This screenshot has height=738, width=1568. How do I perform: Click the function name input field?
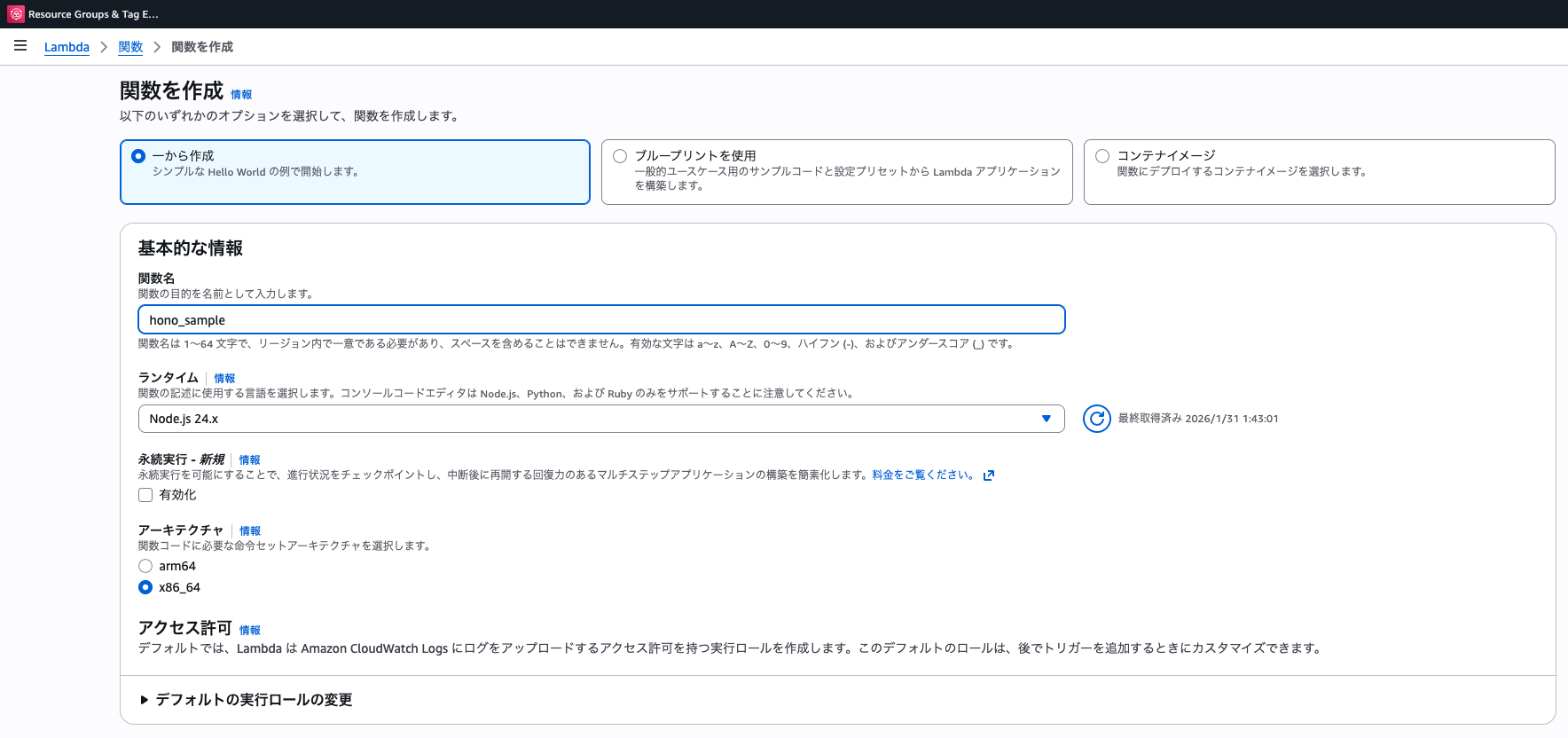[x=601, y=320]
